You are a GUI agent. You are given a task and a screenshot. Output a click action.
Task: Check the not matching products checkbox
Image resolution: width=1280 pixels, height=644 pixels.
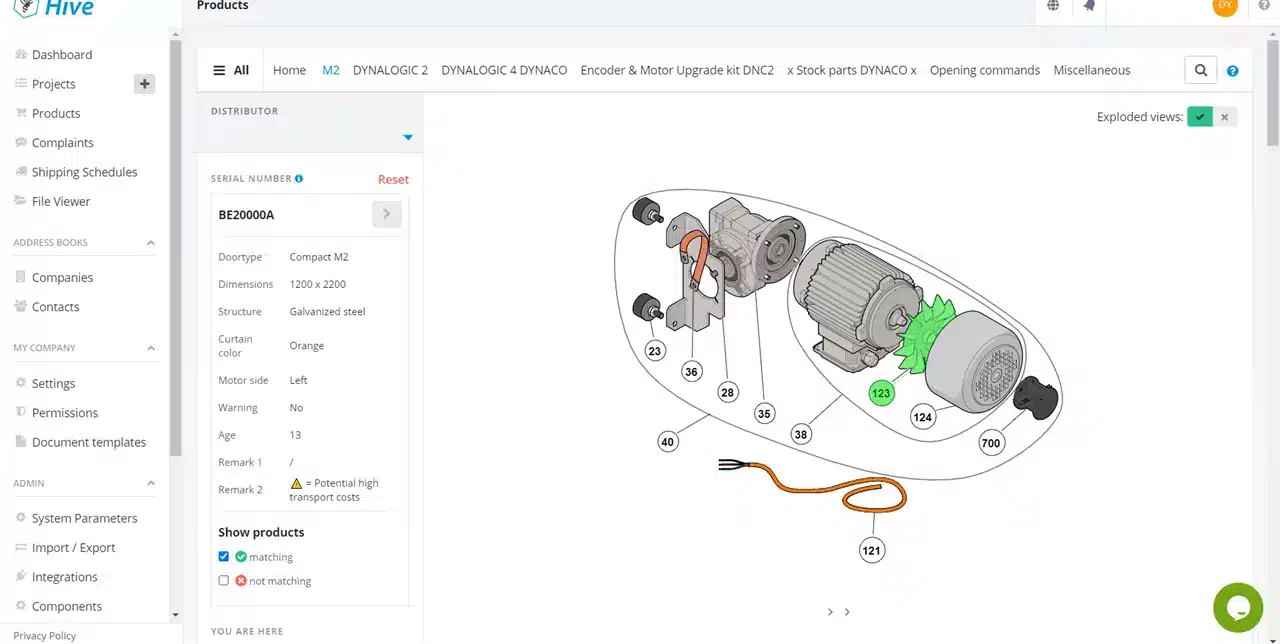tap(224, 581)
